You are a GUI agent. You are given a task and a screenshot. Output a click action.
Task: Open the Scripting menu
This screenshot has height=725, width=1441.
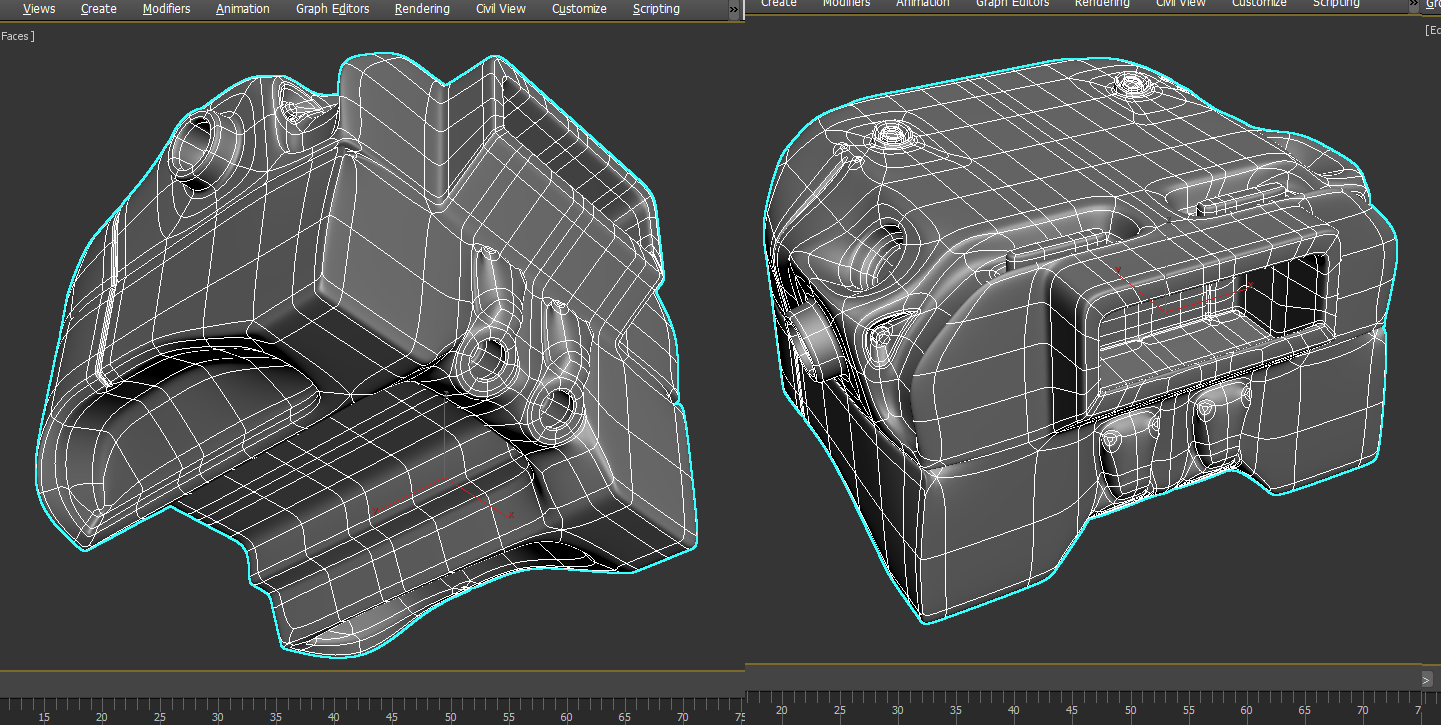655,8
